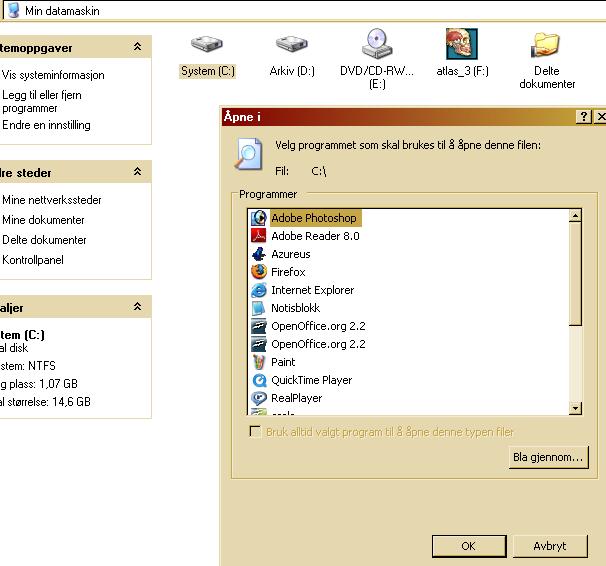Open the System (C:) drive icon
The width and height of the screenshot is (606, 566).
(207, 44)
